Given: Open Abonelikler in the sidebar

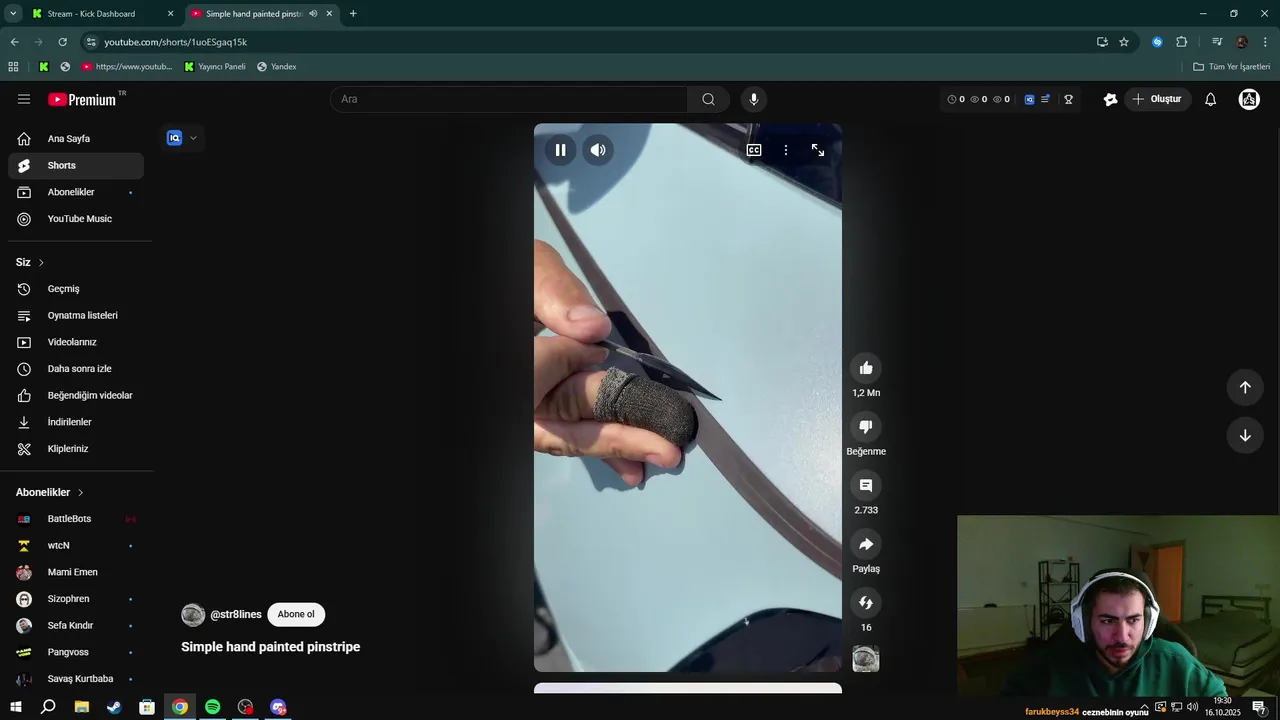Looking at the screenshot, I should pyautogui.click(x=76, y=192).
